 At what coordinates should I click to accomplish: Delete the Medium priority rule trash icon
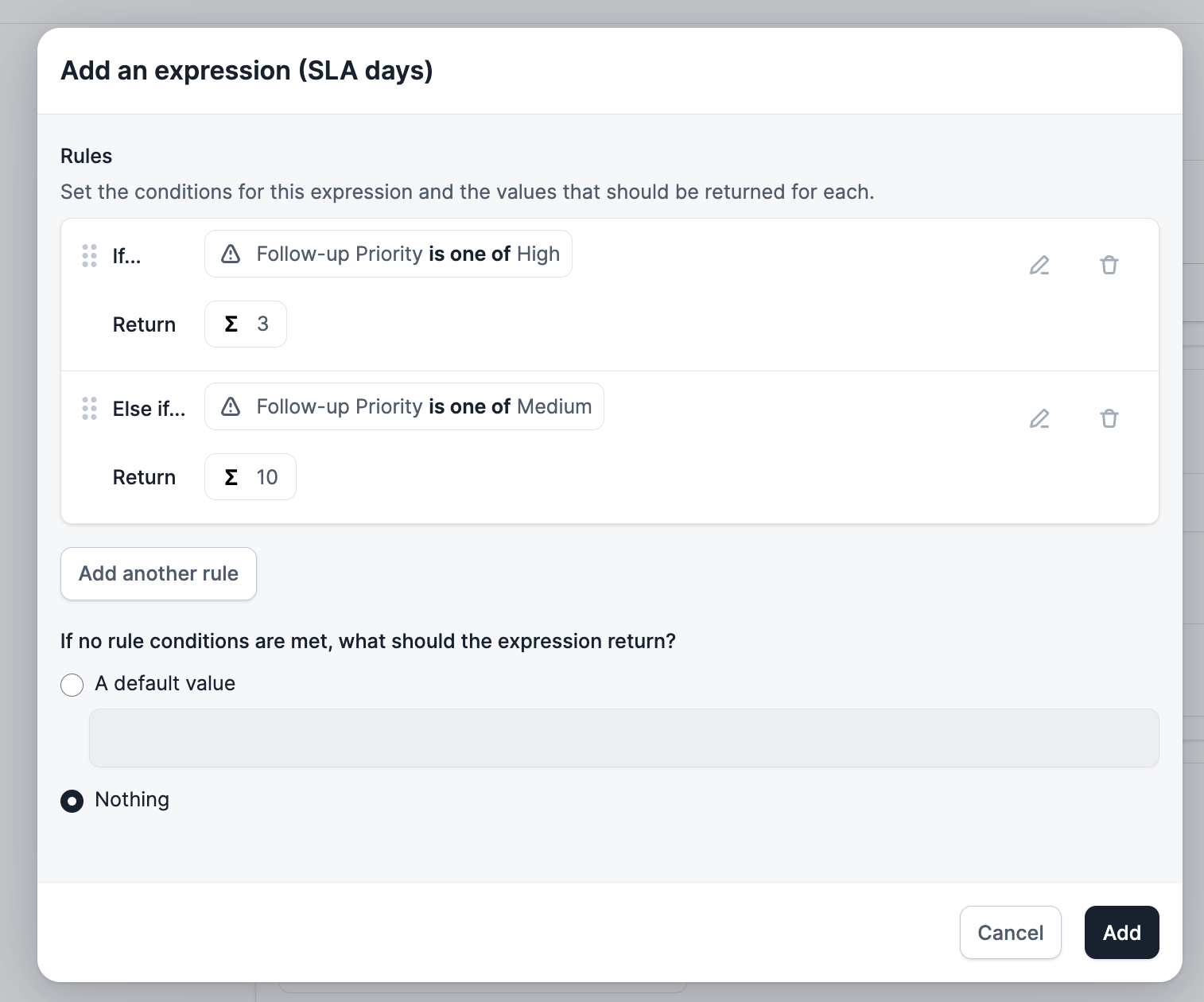1109,418
